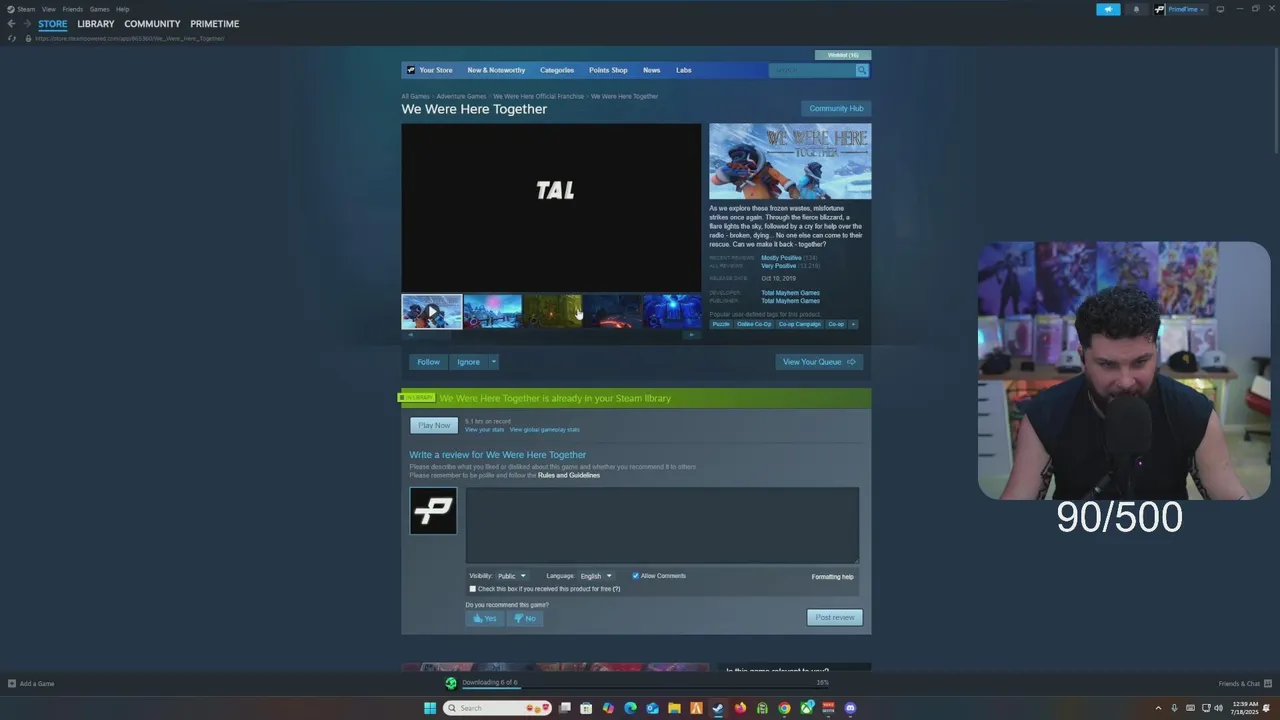Open the Formatting help link
This screenshot has width=1280, height=720.
coord(833,577)
